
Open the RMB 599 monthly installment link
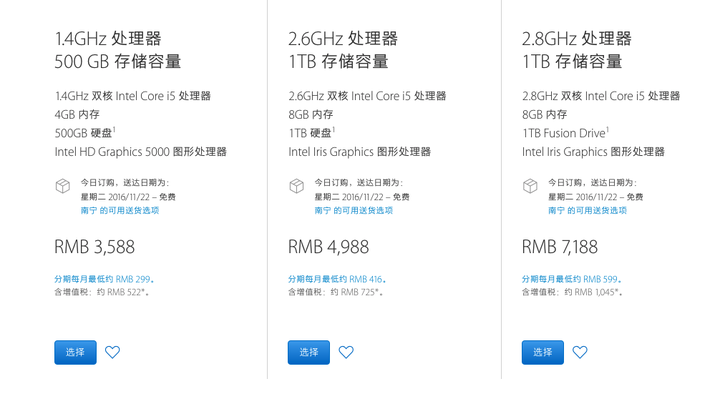click(x=572, y=279)
